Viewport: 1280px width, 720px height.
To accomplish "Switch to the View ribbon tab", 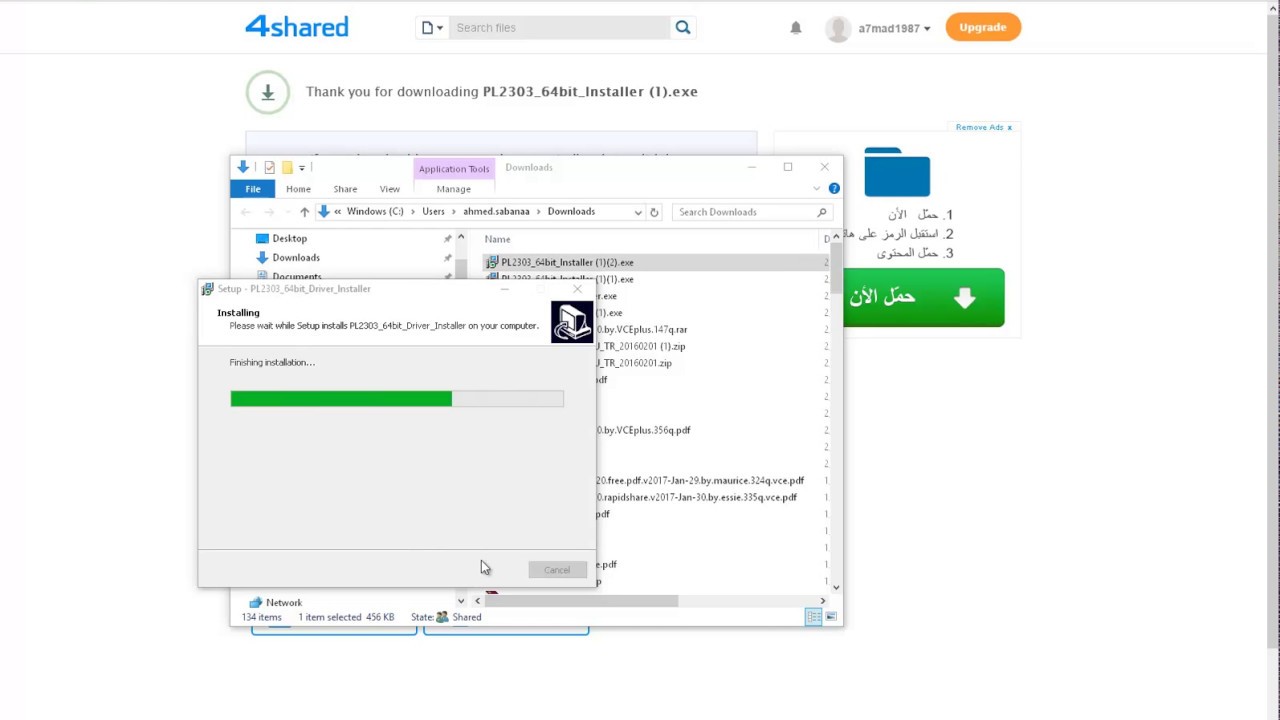I will [x=389, y=189].
